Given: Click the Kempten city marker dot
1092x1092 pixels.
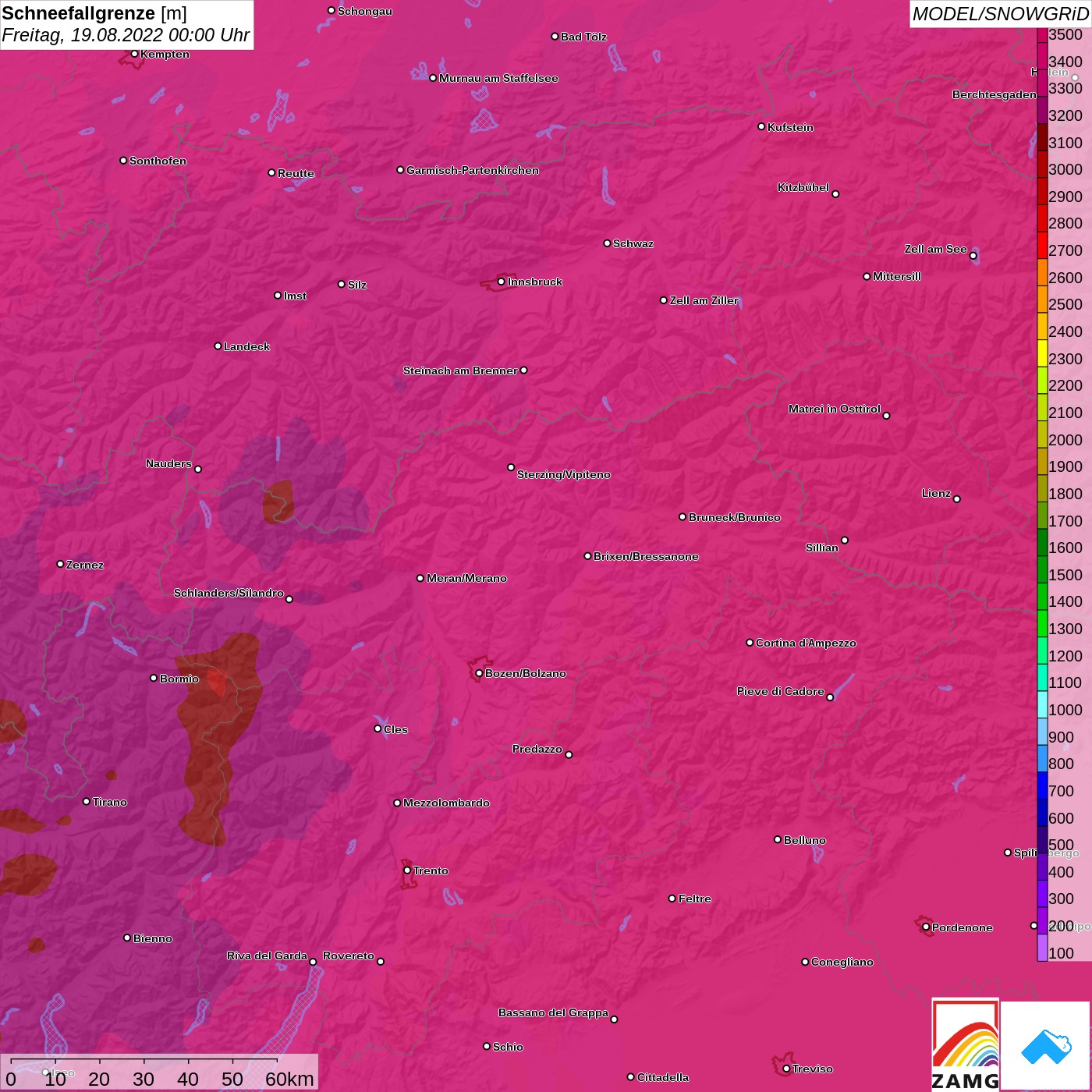Looking at the screenshot, I should 134,54.
